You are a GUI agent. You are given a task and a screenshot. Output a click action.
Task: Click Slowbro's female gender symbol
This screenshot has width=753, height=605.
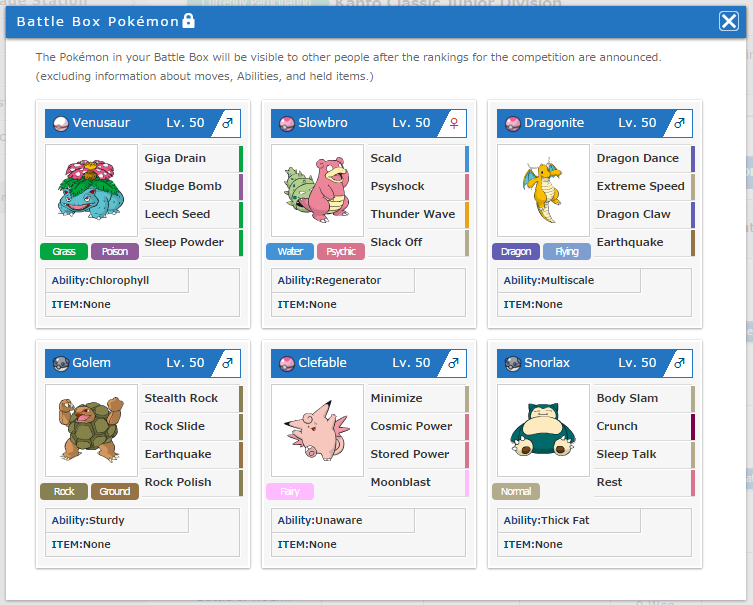click(454, 123)
